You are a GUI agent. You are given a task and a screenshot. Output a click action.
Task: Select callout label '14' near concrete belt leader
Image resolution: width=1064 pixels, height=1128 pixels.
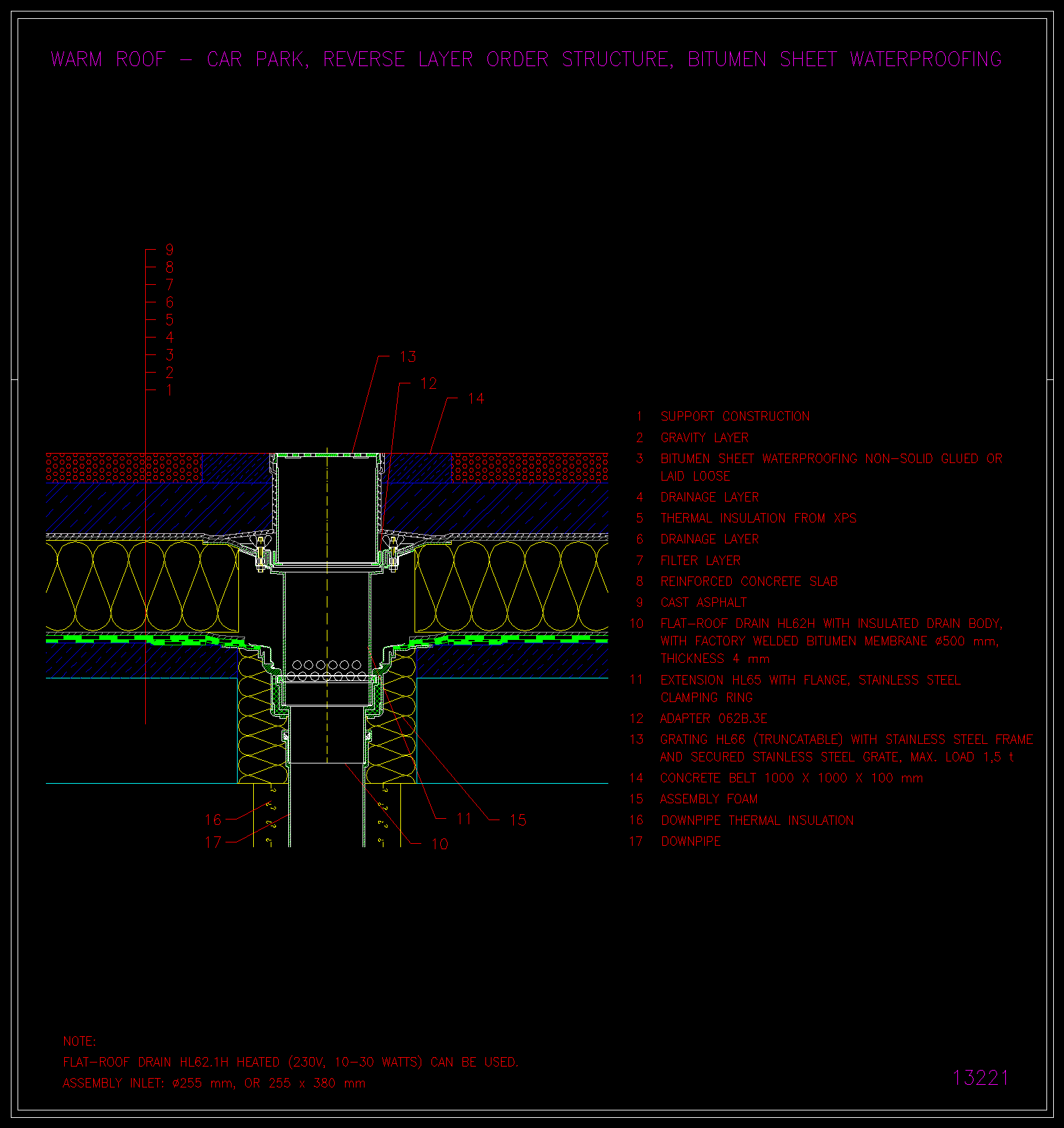coord(476,398)
